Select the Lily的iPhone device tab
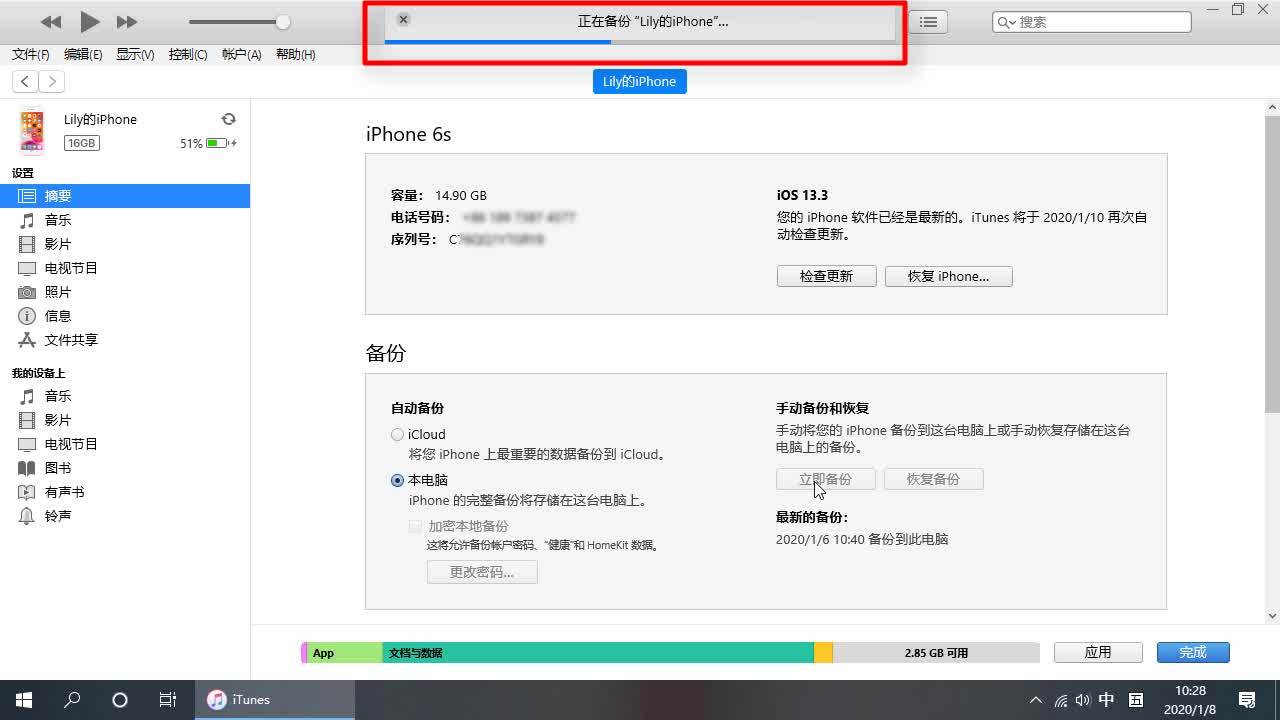This screenshot has height=720, width=1280. pyautogui.click(x=640, y=81)
